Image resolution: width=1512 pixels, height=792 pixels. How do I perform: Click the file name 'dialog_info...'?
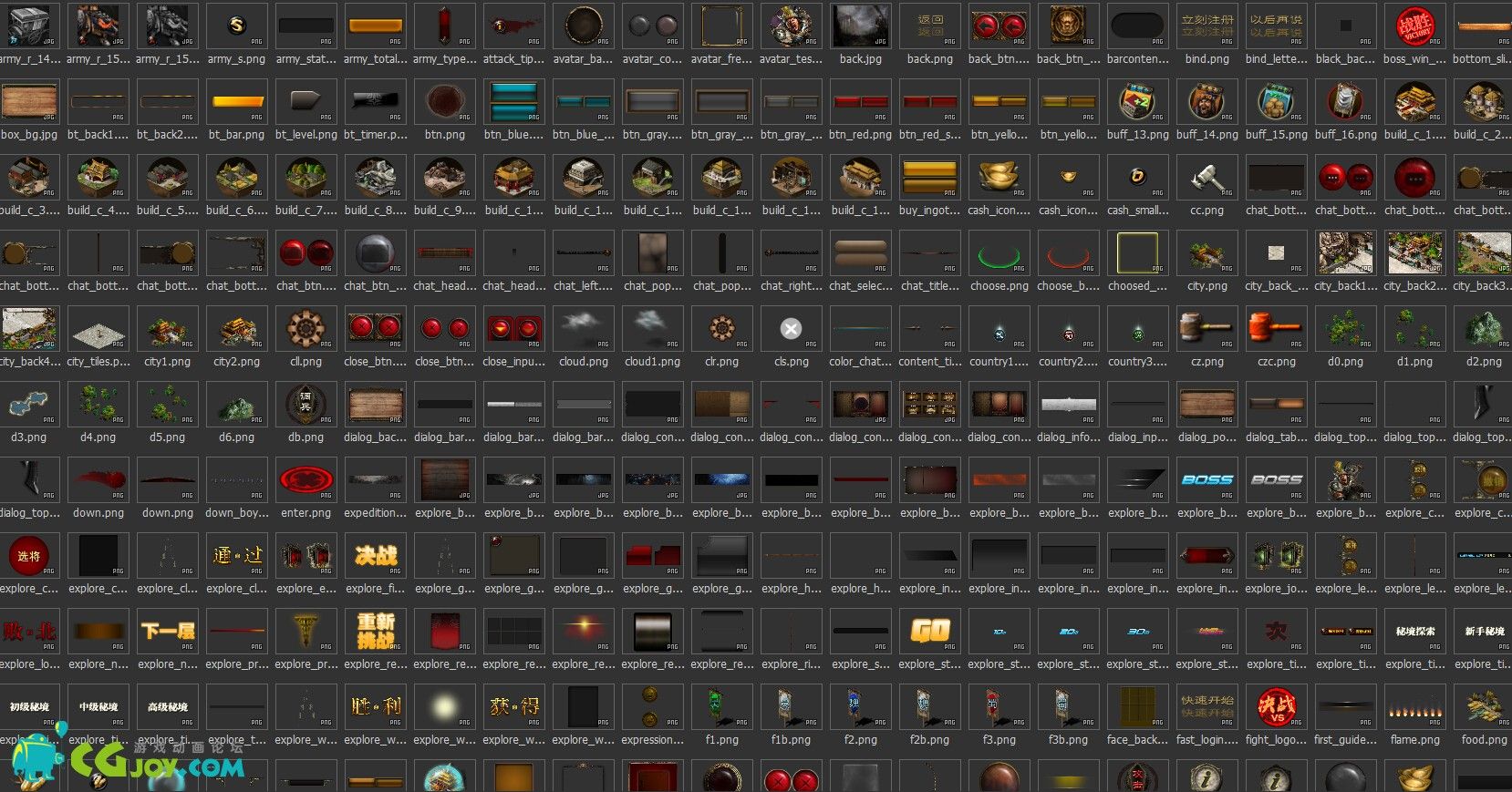[1069, 437]
